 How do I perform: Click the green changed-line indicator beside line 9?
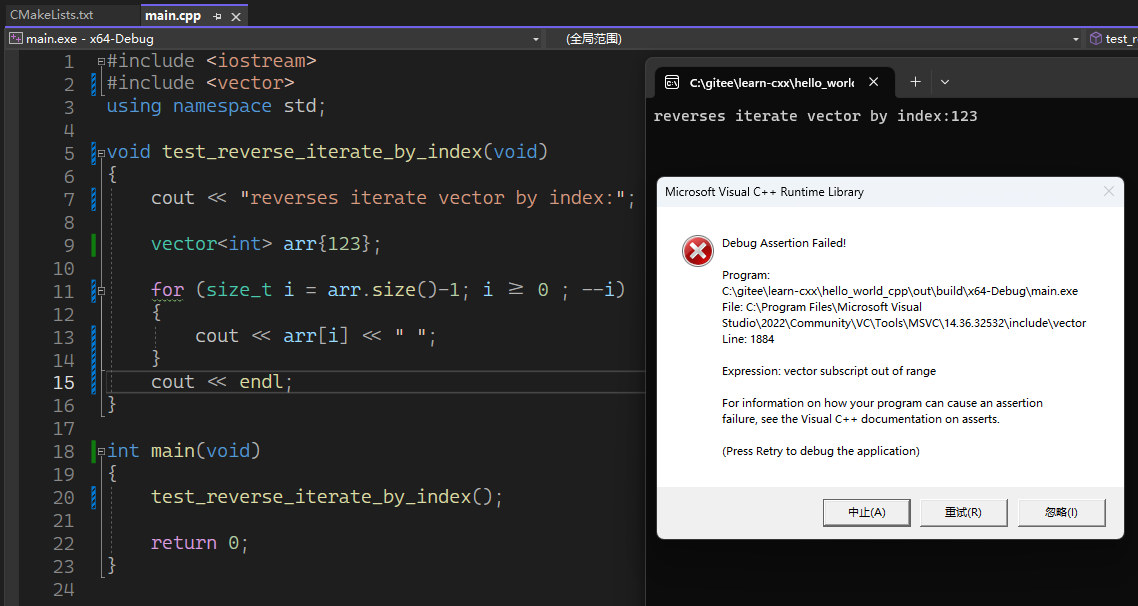click(91, 243)
